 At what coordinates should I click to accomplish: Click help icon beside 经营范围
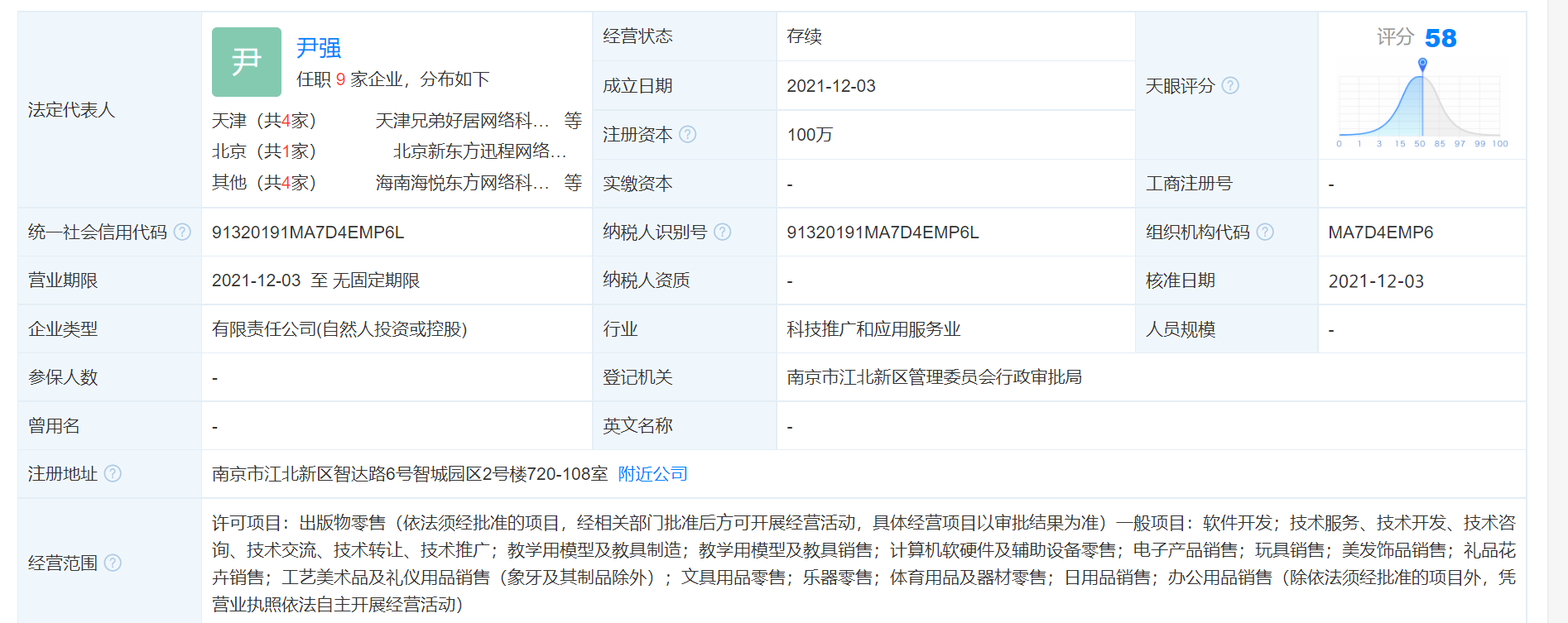113,563
